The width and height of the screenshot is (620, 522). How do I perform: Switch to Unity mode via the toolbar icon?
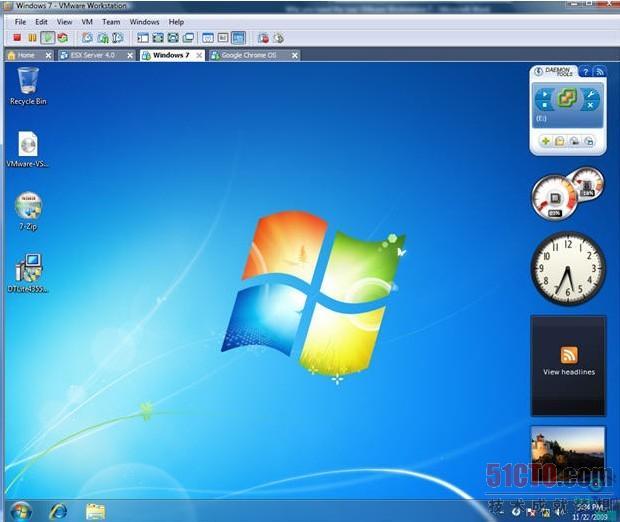point(173,38)
